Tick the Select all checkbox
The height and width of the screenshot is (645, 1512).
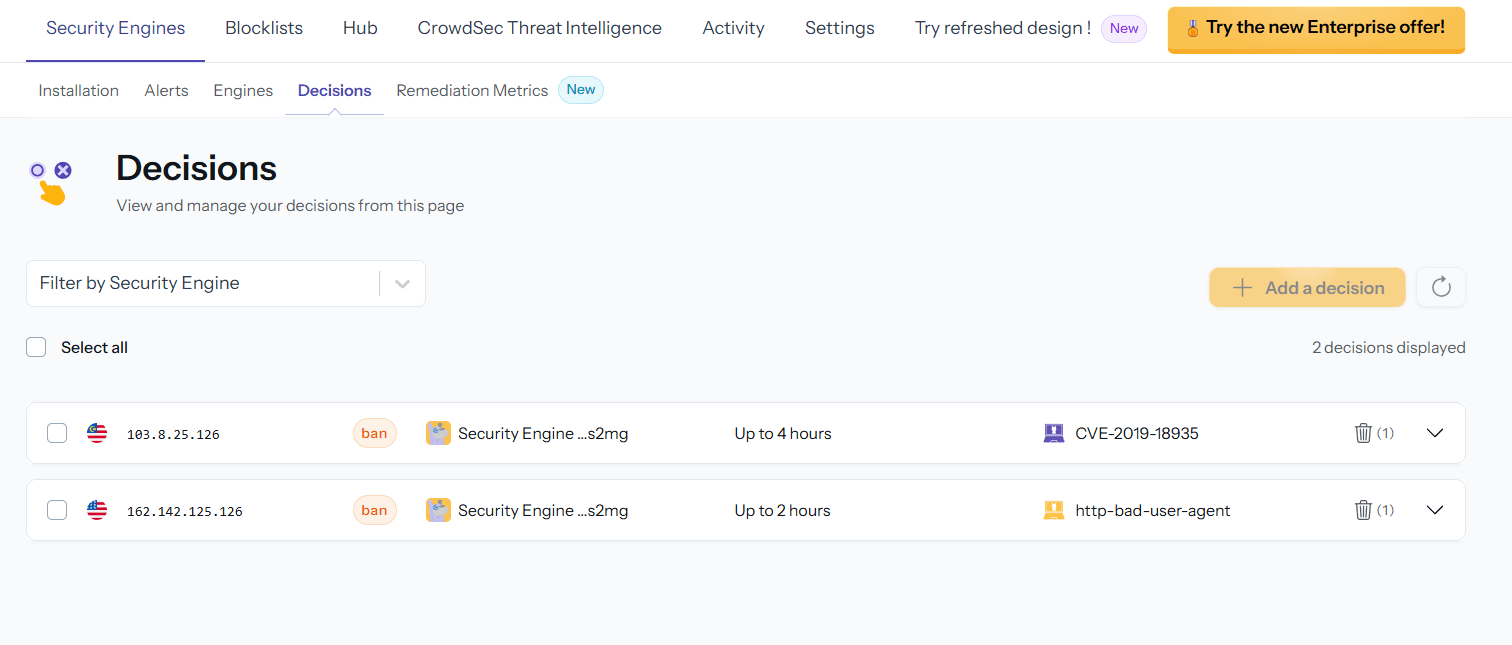36,347
